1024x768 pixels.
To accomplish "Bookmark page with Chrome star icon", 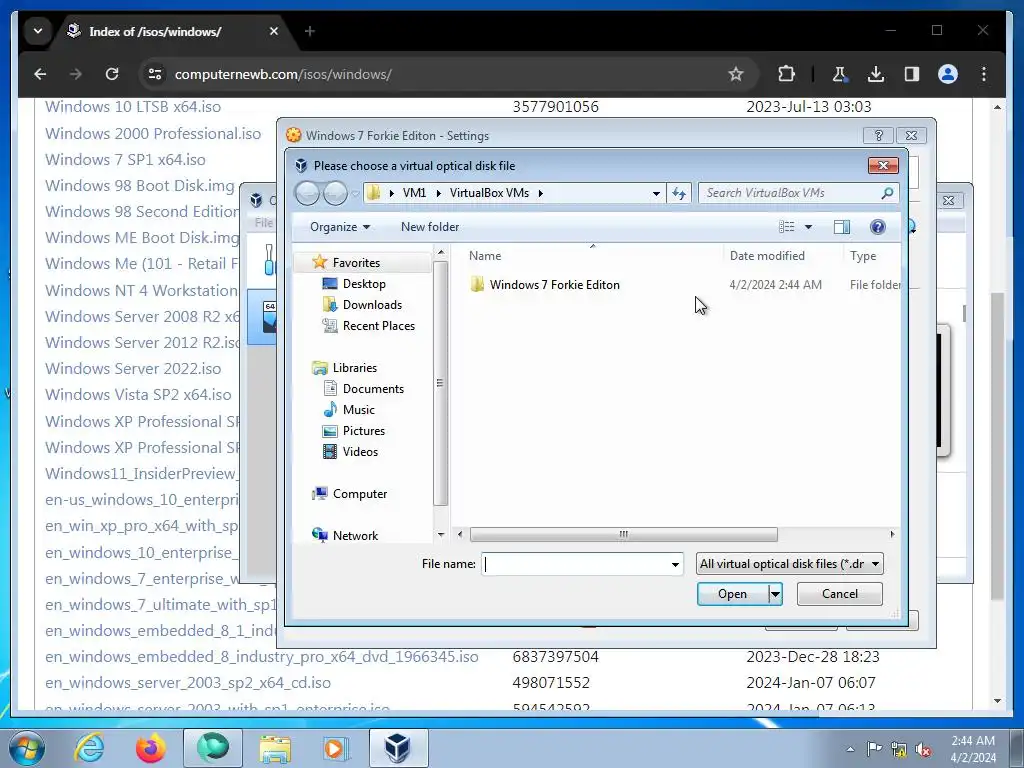I will click(x=736, y=74).
